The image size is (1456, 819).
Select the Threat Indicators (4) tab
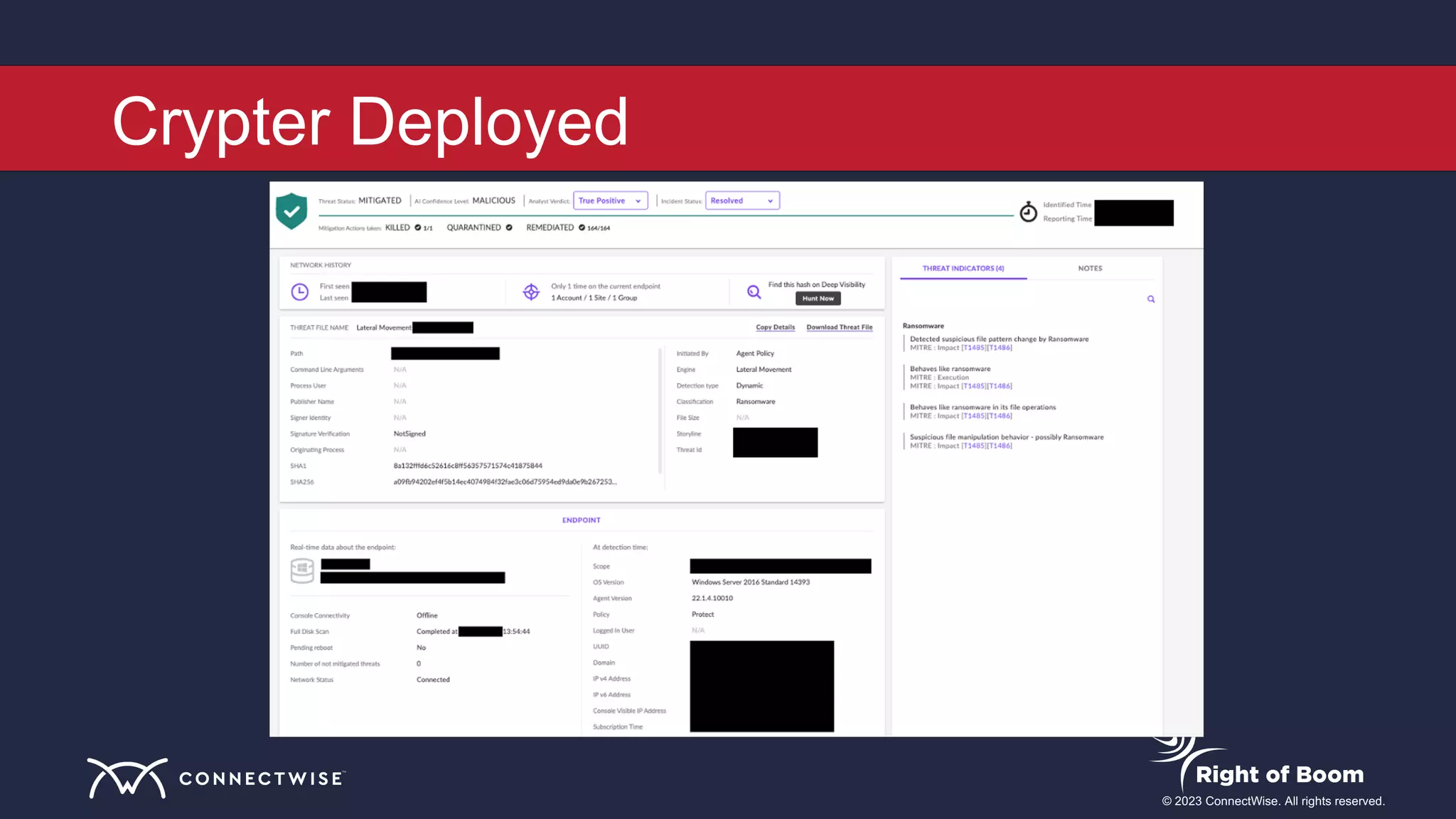pos(963,269)
